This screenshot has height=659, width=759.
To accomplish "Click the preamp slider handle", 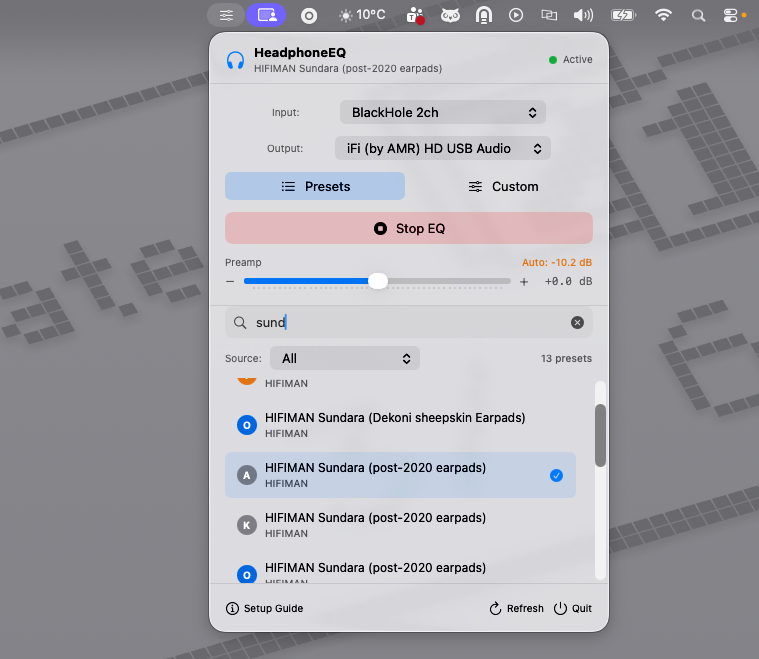I will pyautogui.click(x=378, y=281).
